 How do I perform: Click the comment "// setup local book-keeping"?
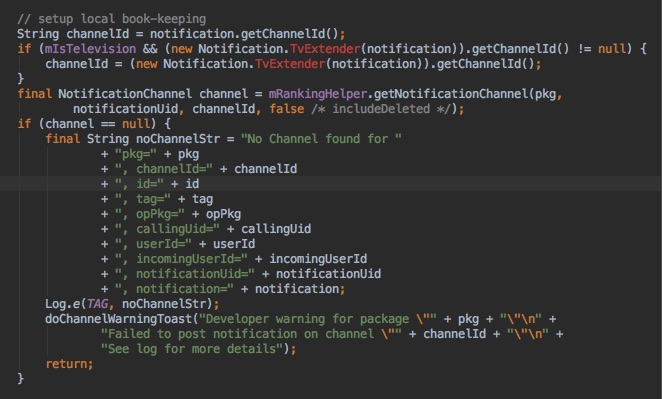click(x=111, y=19)
